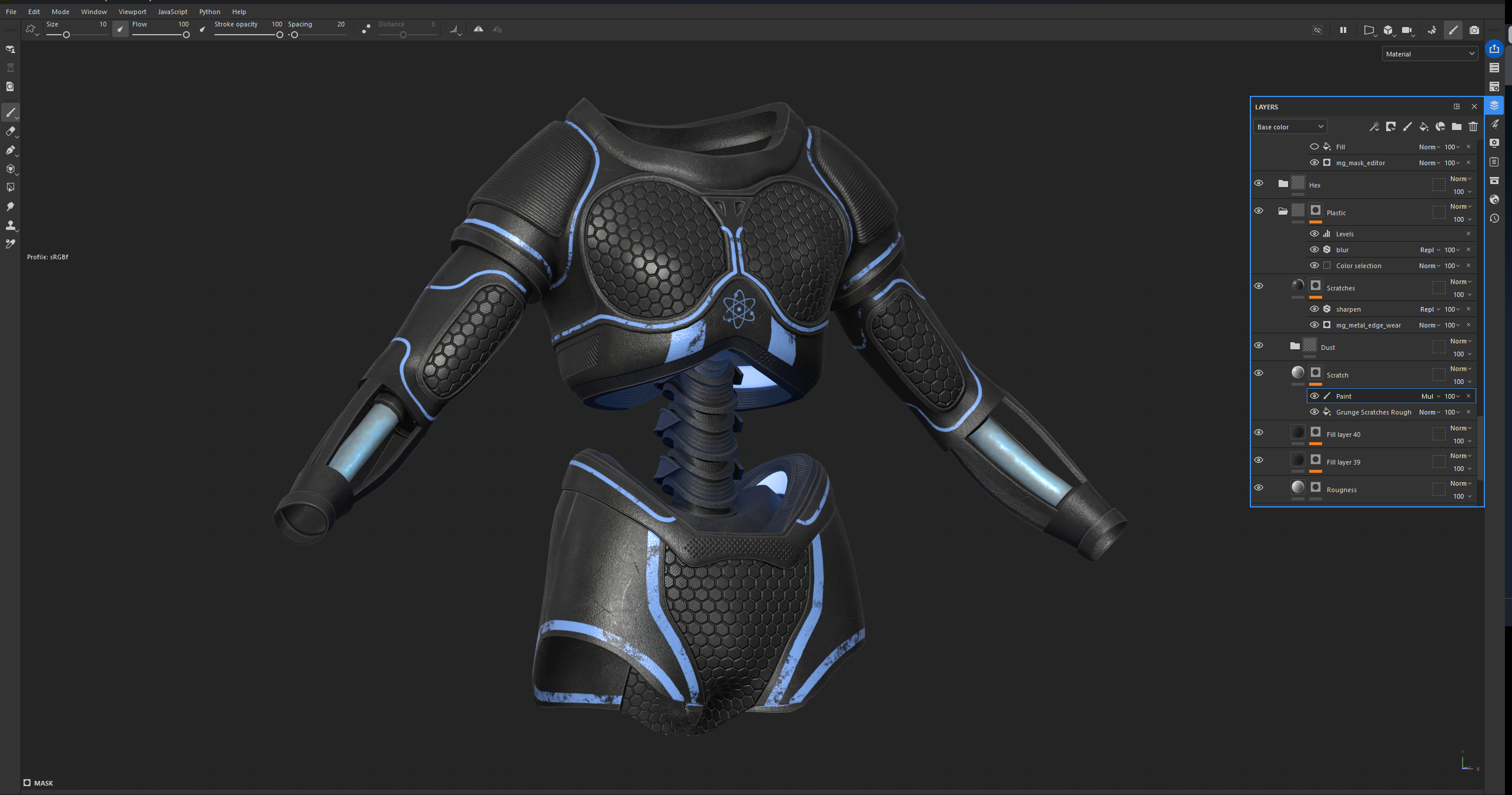Hide the Hex folder layer
This screenshot has width=1512, height=795.
click(1259, 183)
